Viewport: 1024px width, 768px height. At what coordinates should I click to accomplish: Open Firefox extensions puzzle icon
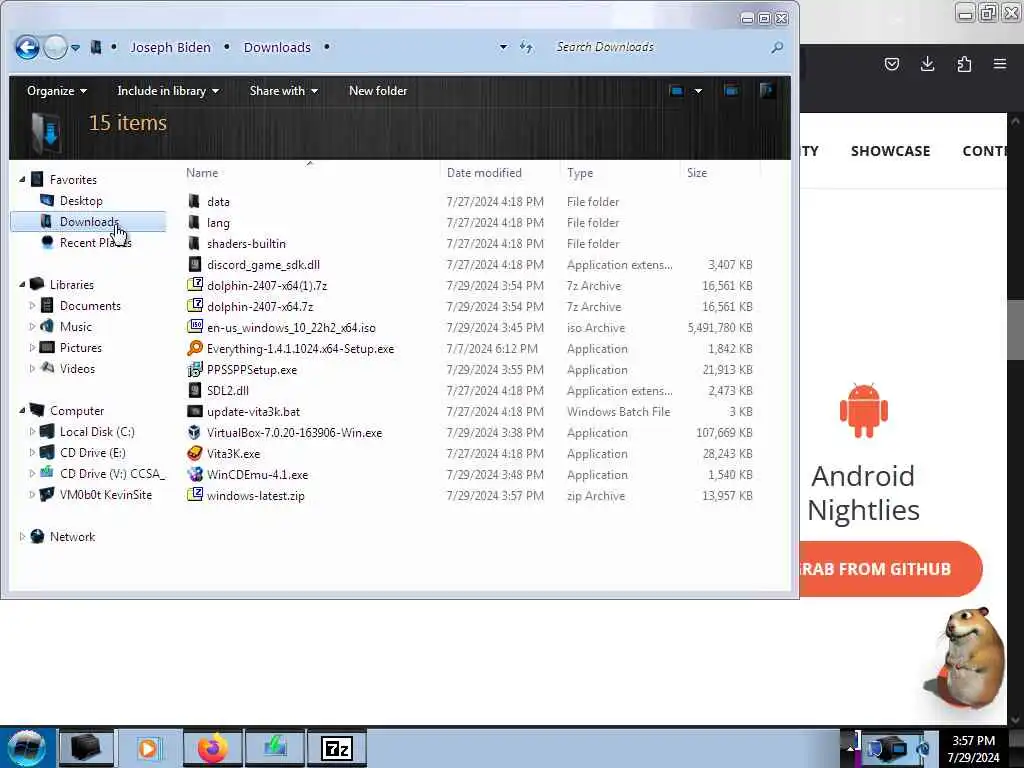(x=964, y=63)
